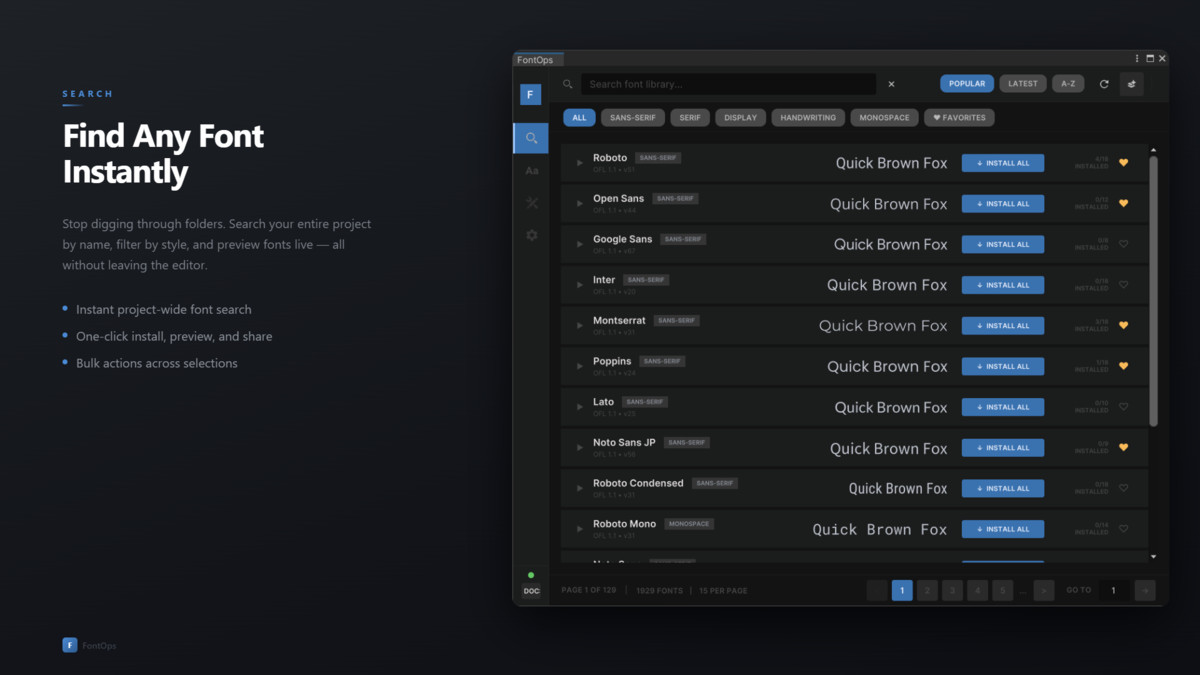Sort fonts by Popular
Screen dimensions: 1200x675
click(x=966, y=84)
